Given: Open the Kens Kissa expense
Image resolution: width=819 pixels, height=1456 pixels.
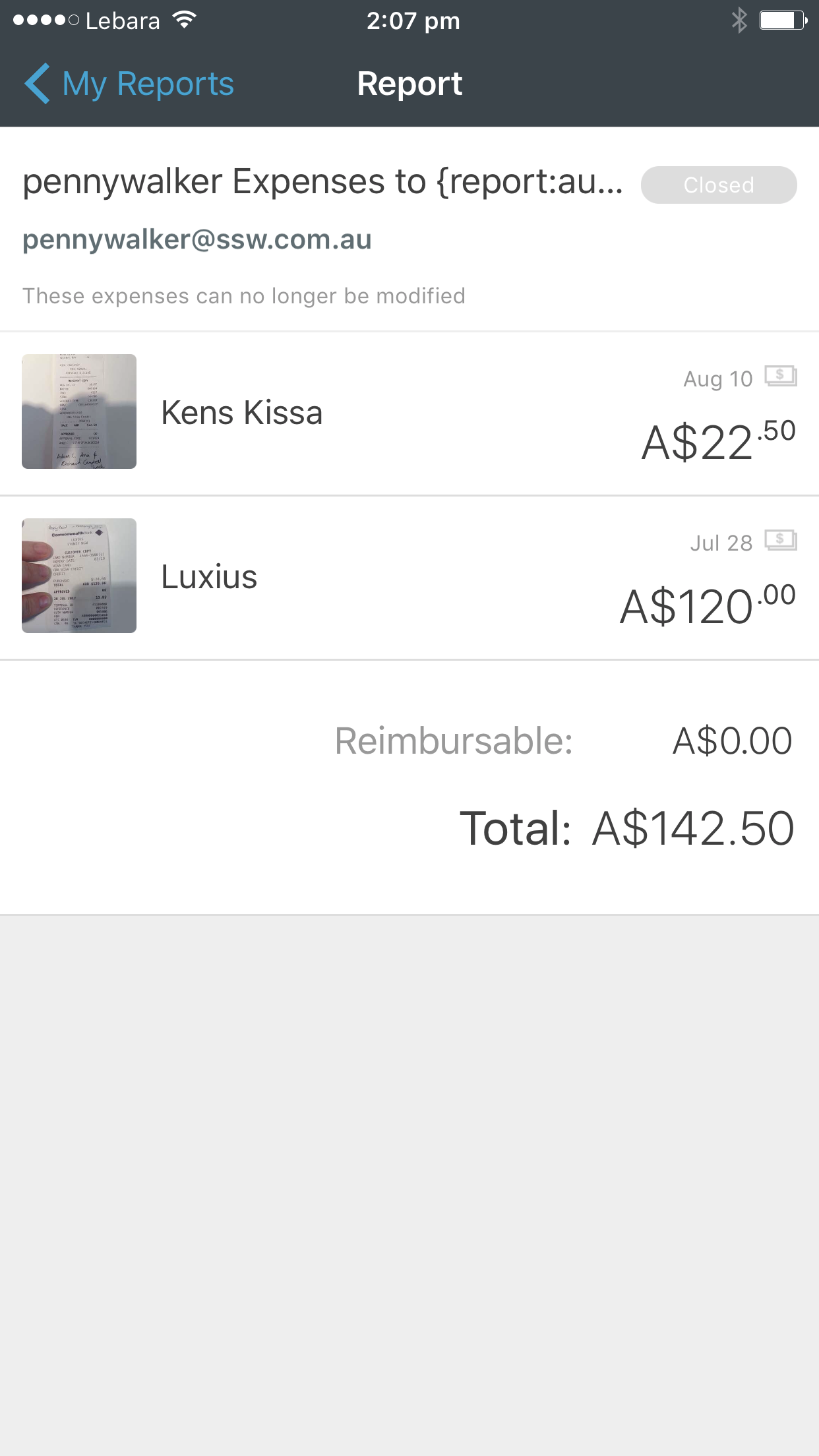Looking at the screenshot, I should coord(242,413).
